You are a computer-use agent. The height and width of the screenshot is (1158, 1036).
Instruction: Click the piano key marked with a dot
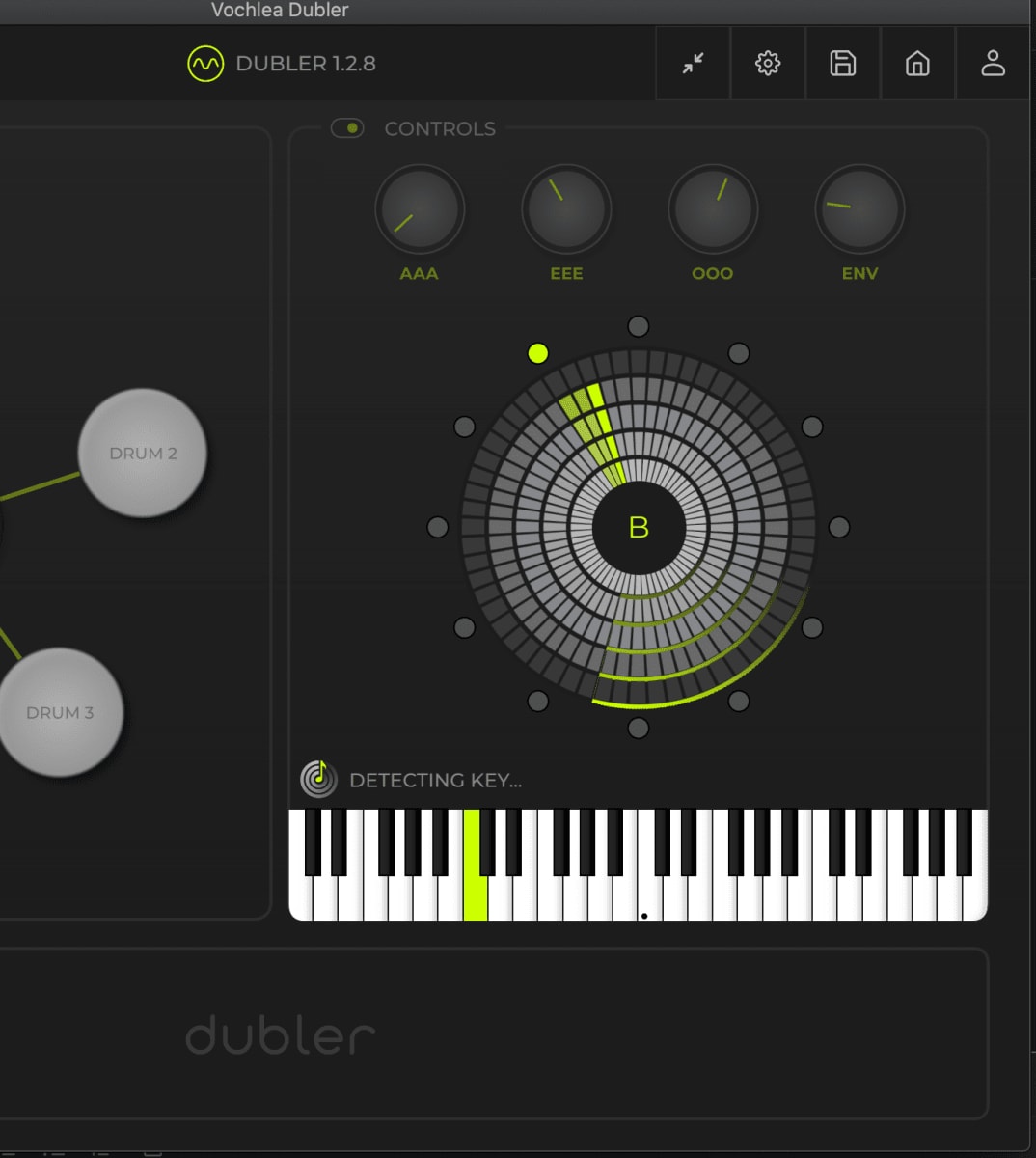coord(647,897)
